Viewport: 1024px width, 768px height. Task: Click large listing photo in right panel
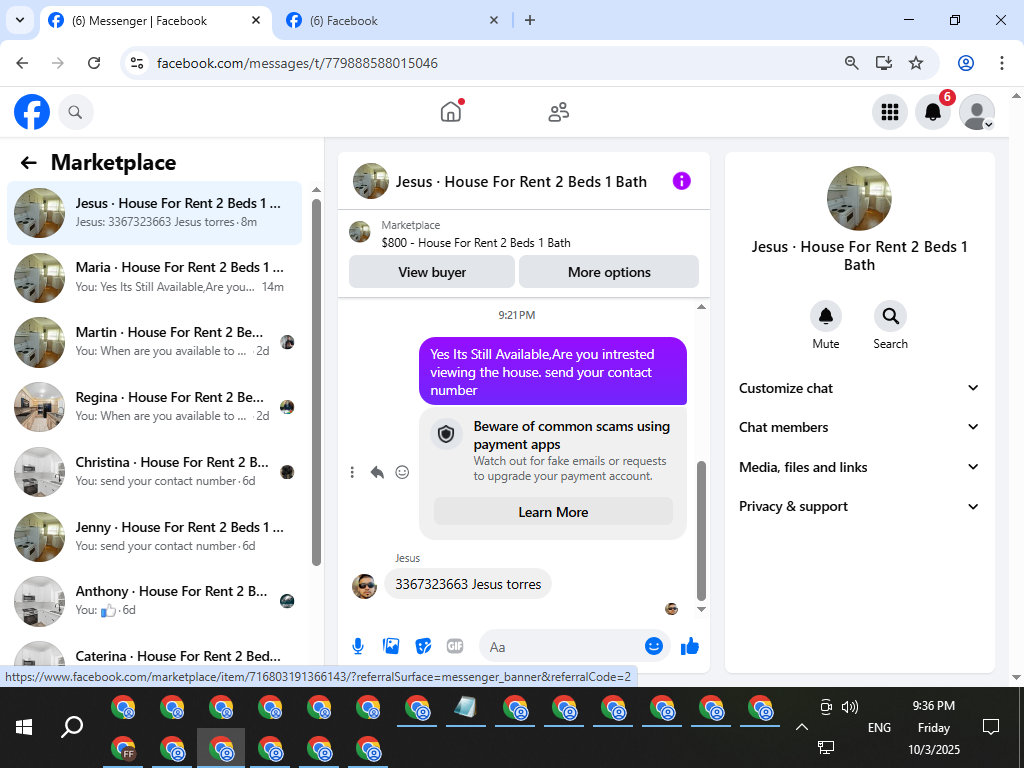859,199
